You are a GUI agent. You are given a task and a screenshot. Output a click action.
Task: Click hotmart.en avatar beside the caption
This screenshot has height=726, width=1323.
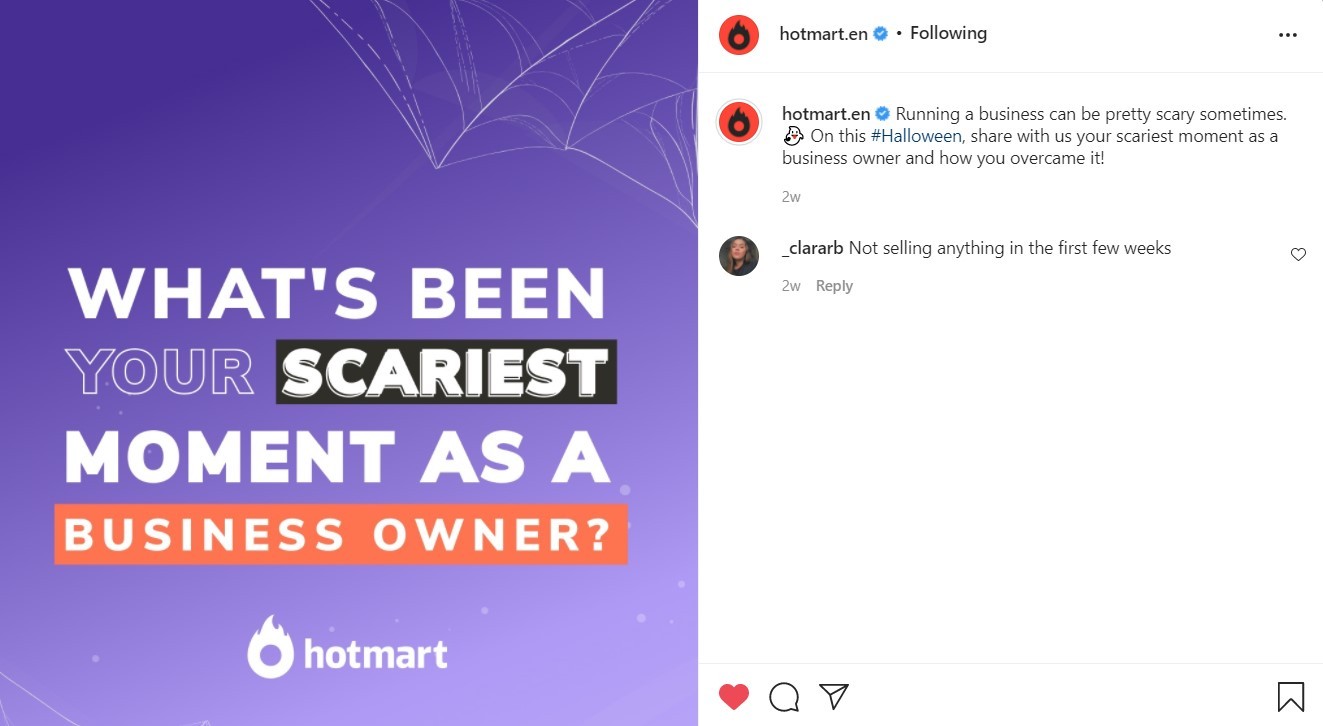click(739, 122)
